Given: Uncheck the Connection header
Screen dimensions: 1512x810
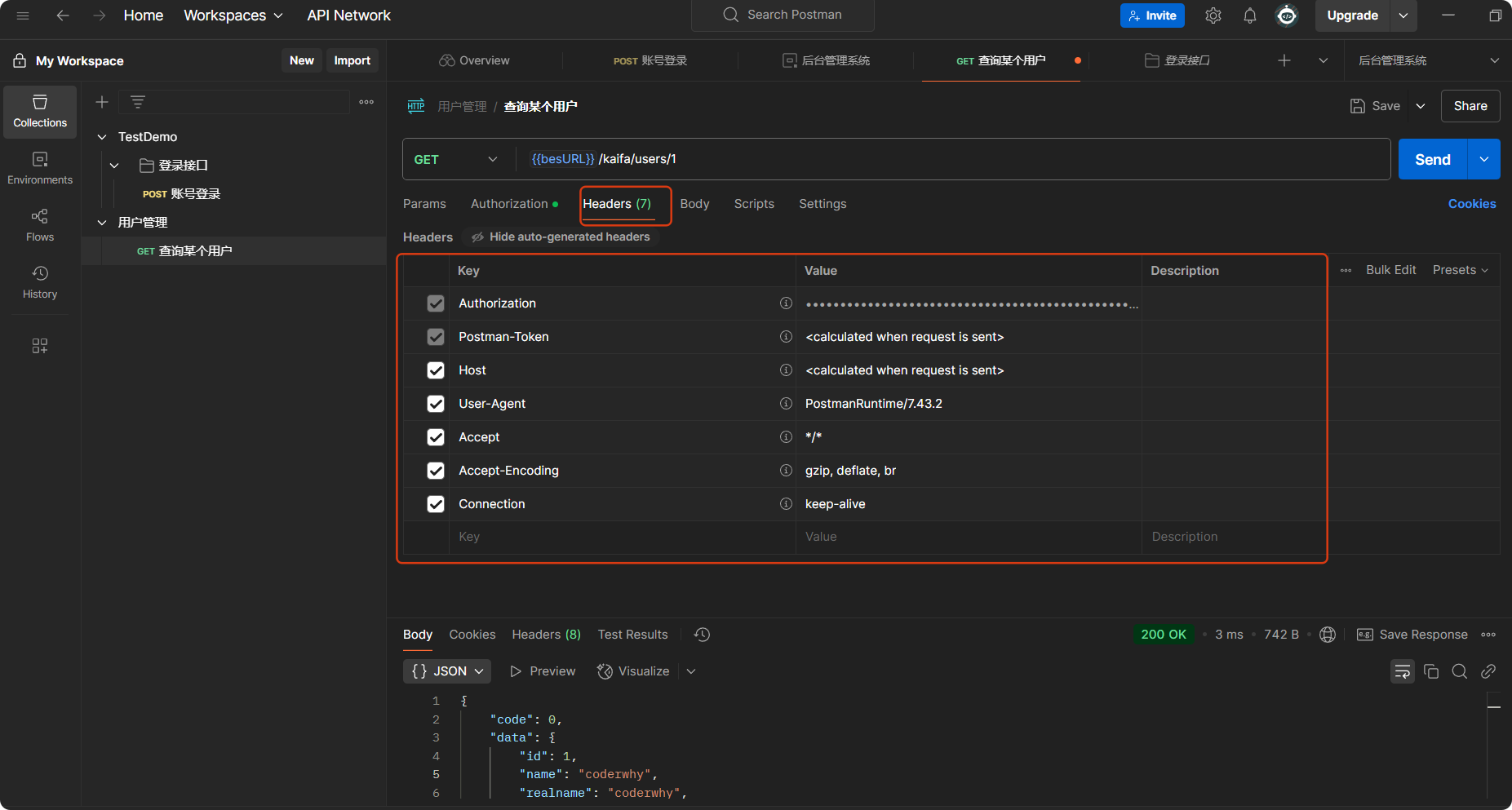Looking at the screenshot, I should pyautogui.click(x=436, y=504).
